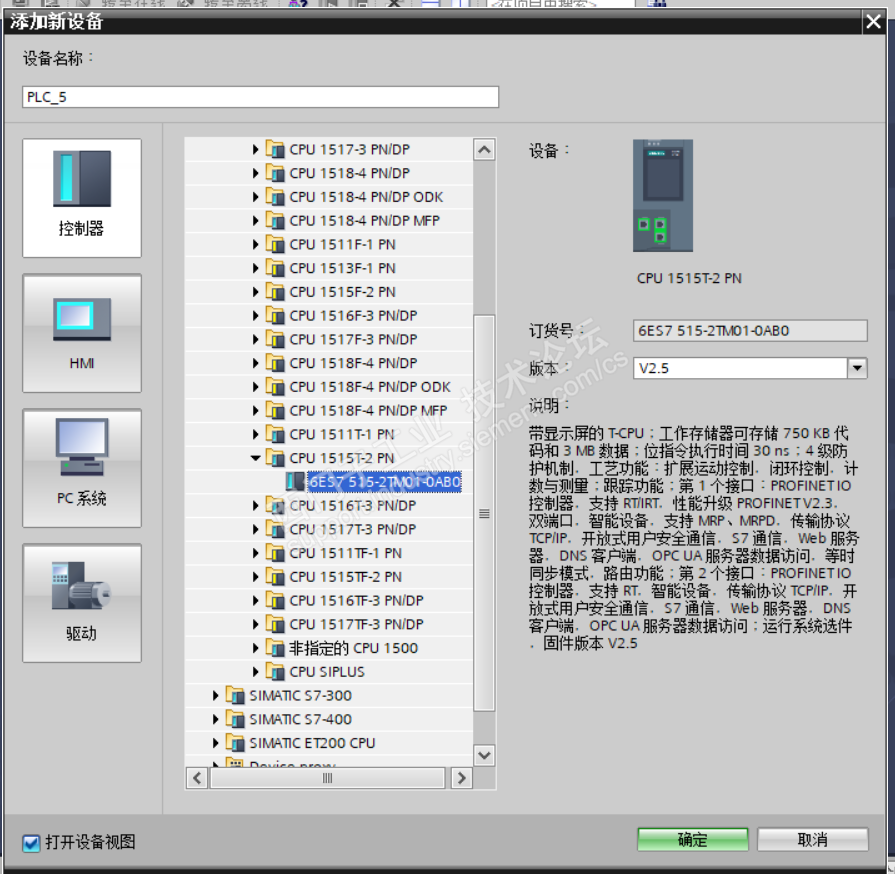Click the horizontal scrollbar thumb of device tree
The height and width of the screenshot is (874, 895).
327,778
